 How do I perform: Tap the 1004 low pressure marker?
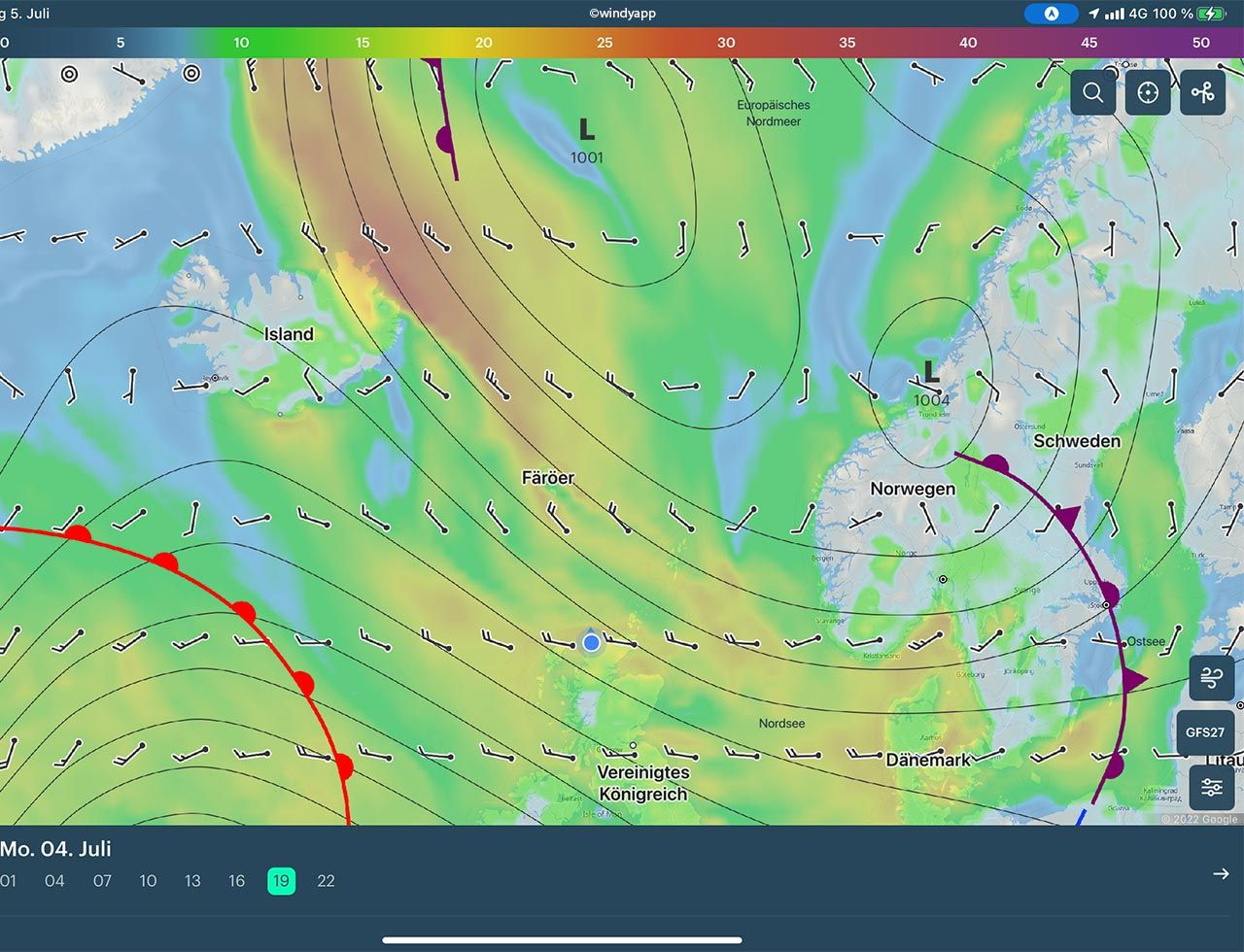[x=931, y=383]
